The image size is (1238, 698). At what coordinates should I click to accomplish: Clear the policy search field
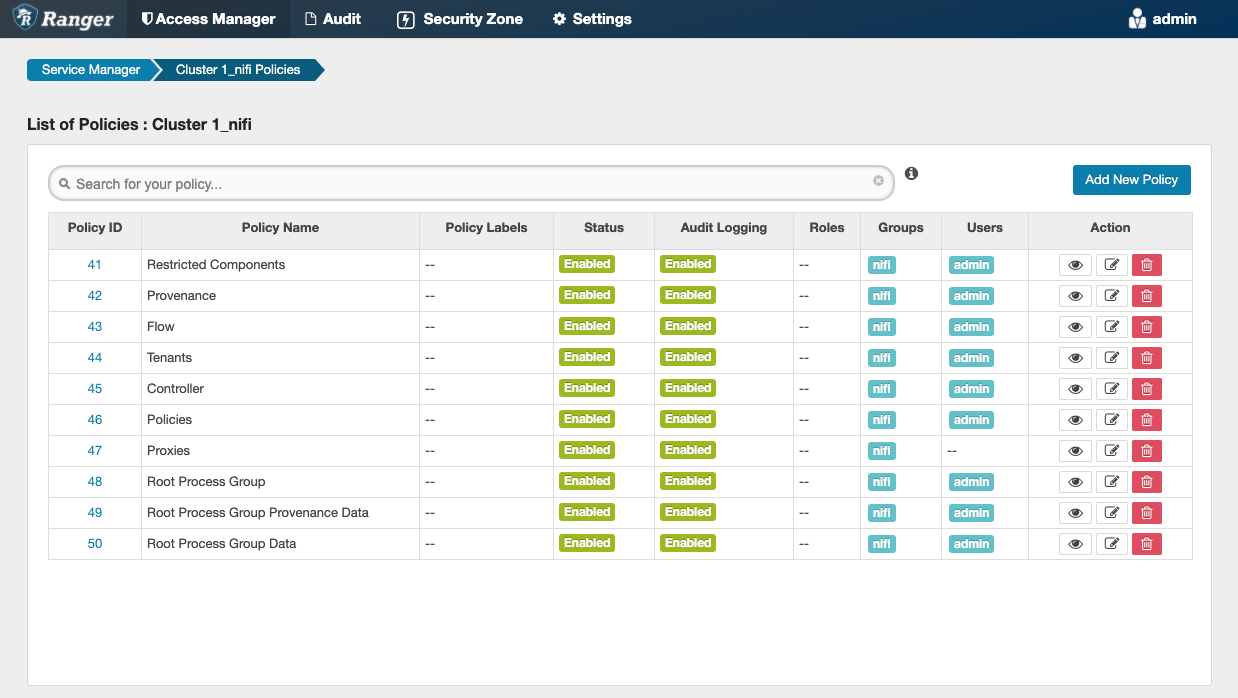[878, 181]
